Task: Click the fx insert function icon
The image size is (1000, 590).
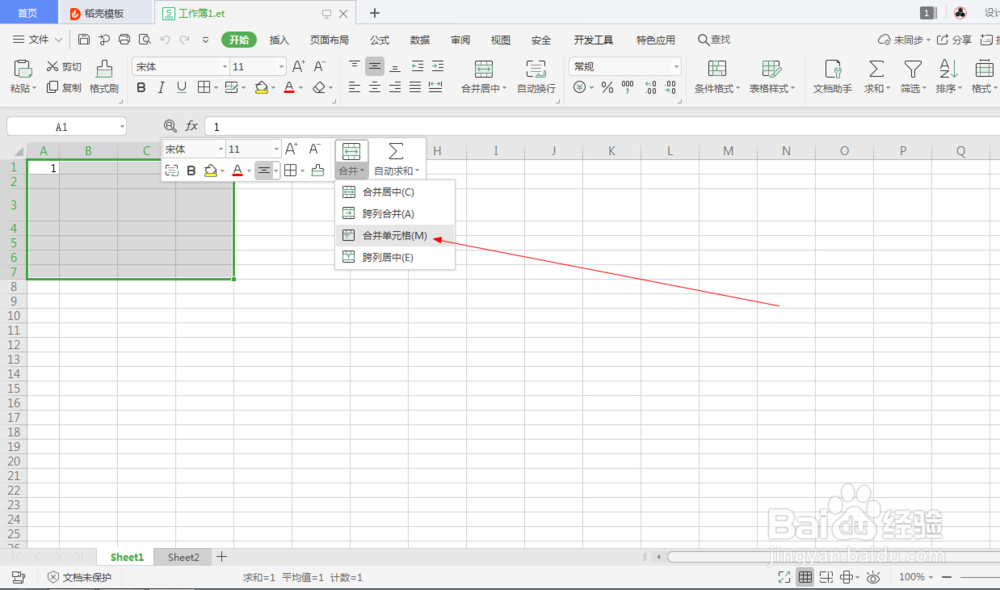Action: click(x=191, y=126)
